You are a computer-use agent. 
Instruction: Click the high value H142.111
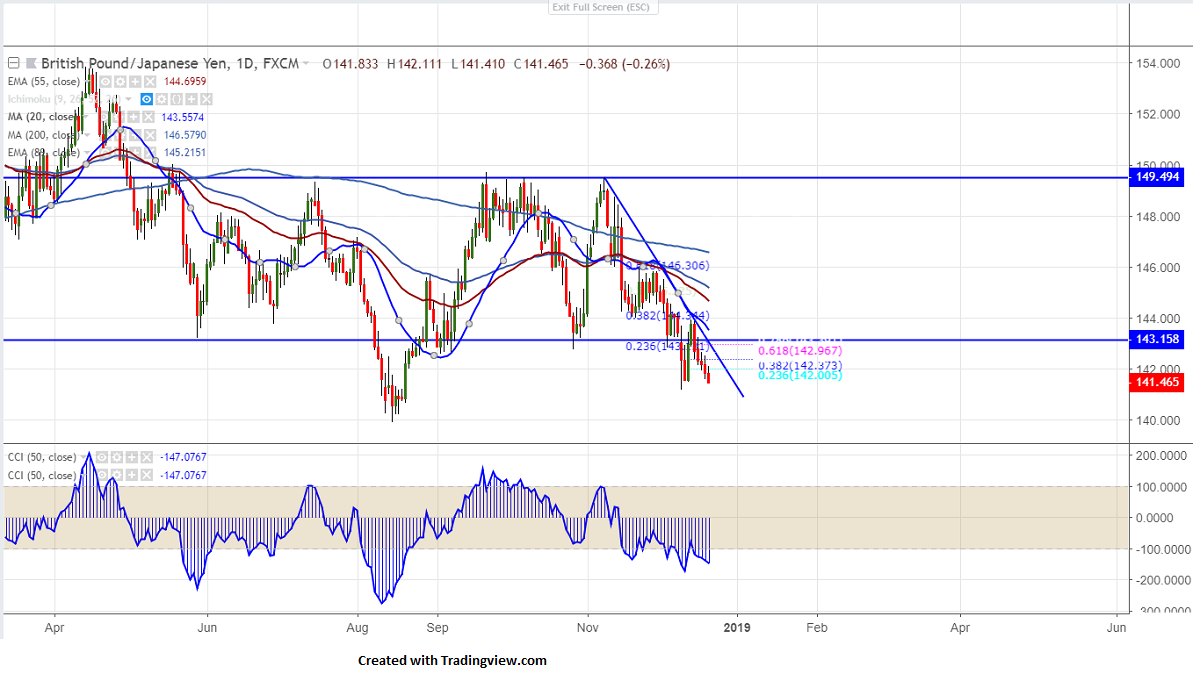(414, 64)
